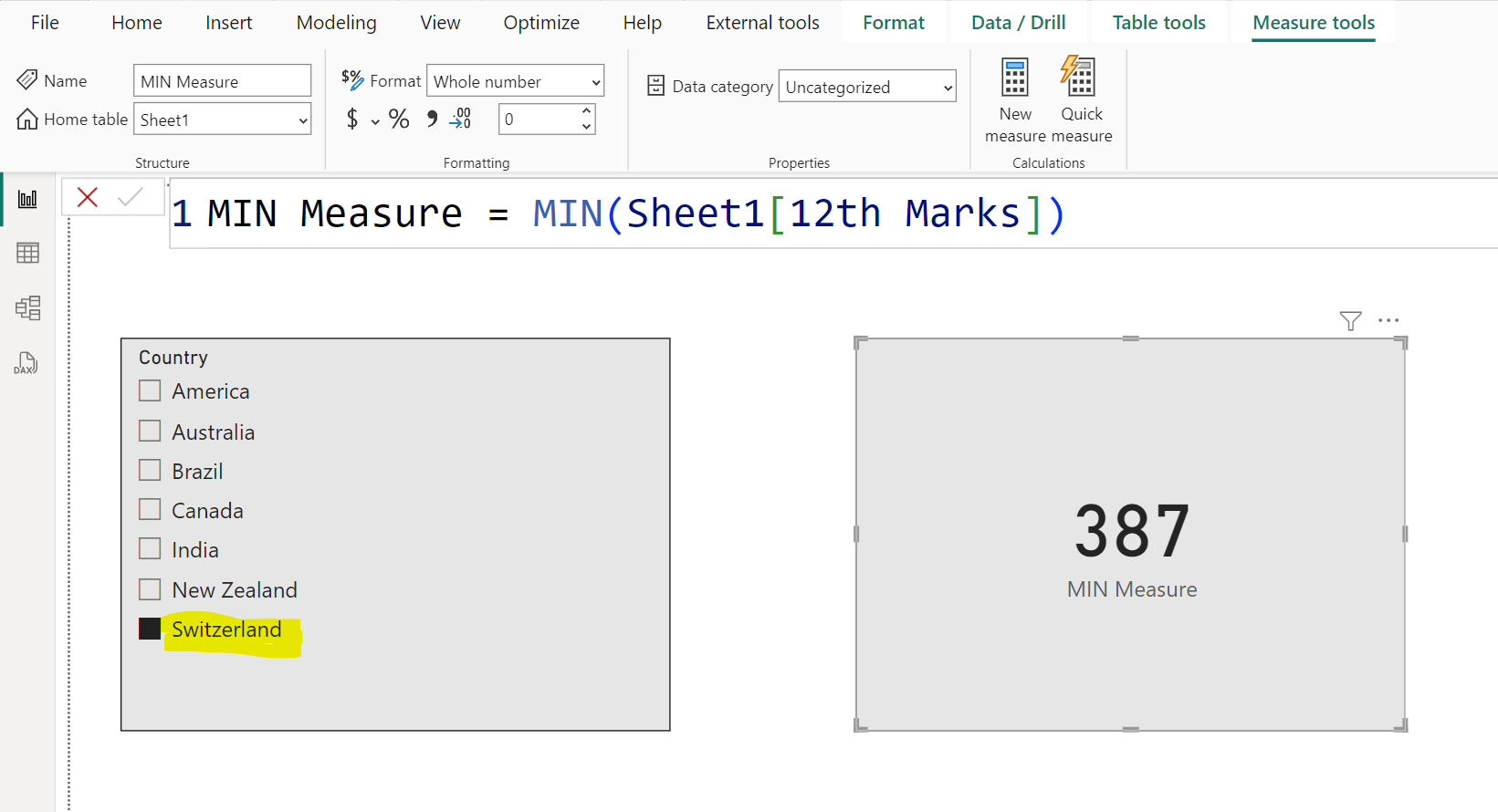Open the Table tools tab
Viewport: 1498px width, 812px height.
(x=1158, y=23)
